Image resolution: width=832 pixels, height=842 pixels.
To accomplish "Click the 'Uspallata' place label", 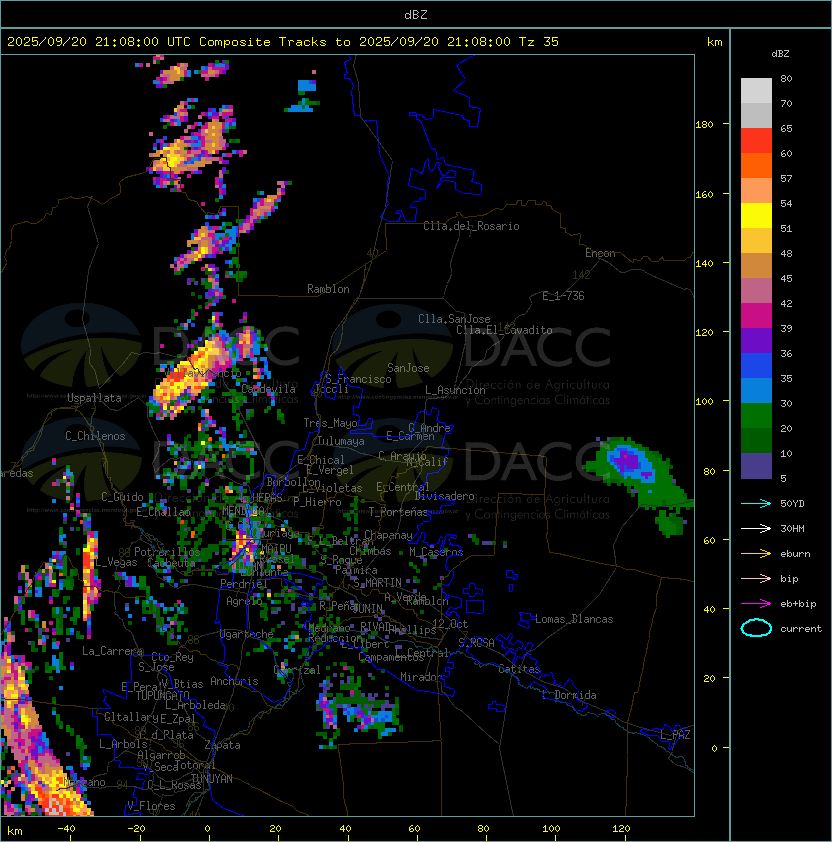I will (94, 398).
